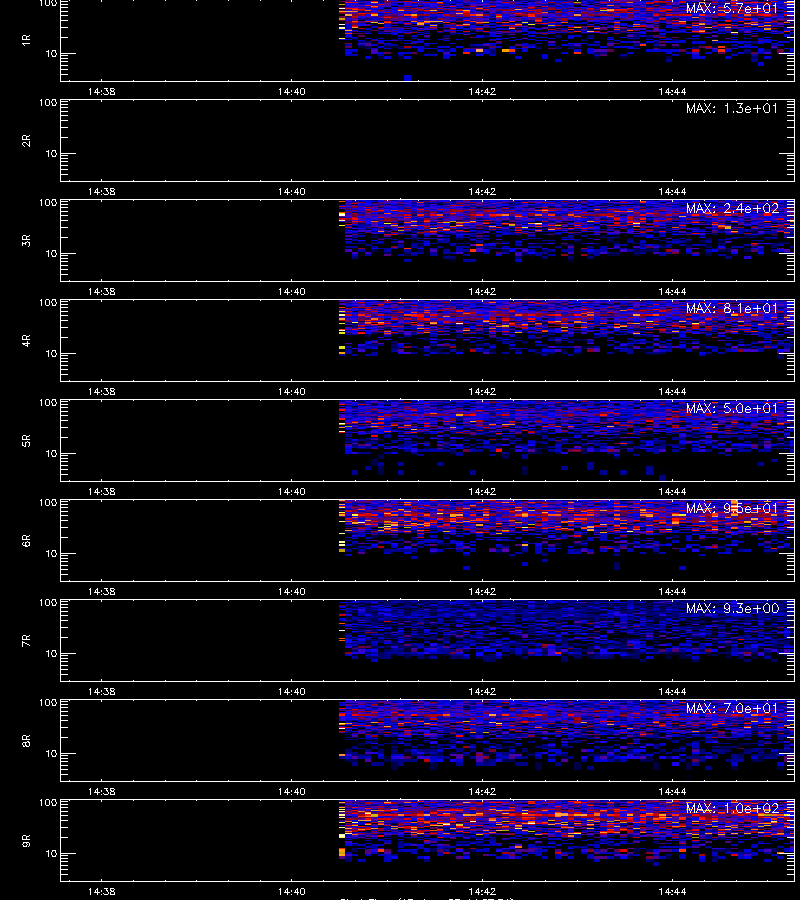Click inside the 3R spectrogram data
This screenshot has height=900, width=800.
[x=567, y=230]
